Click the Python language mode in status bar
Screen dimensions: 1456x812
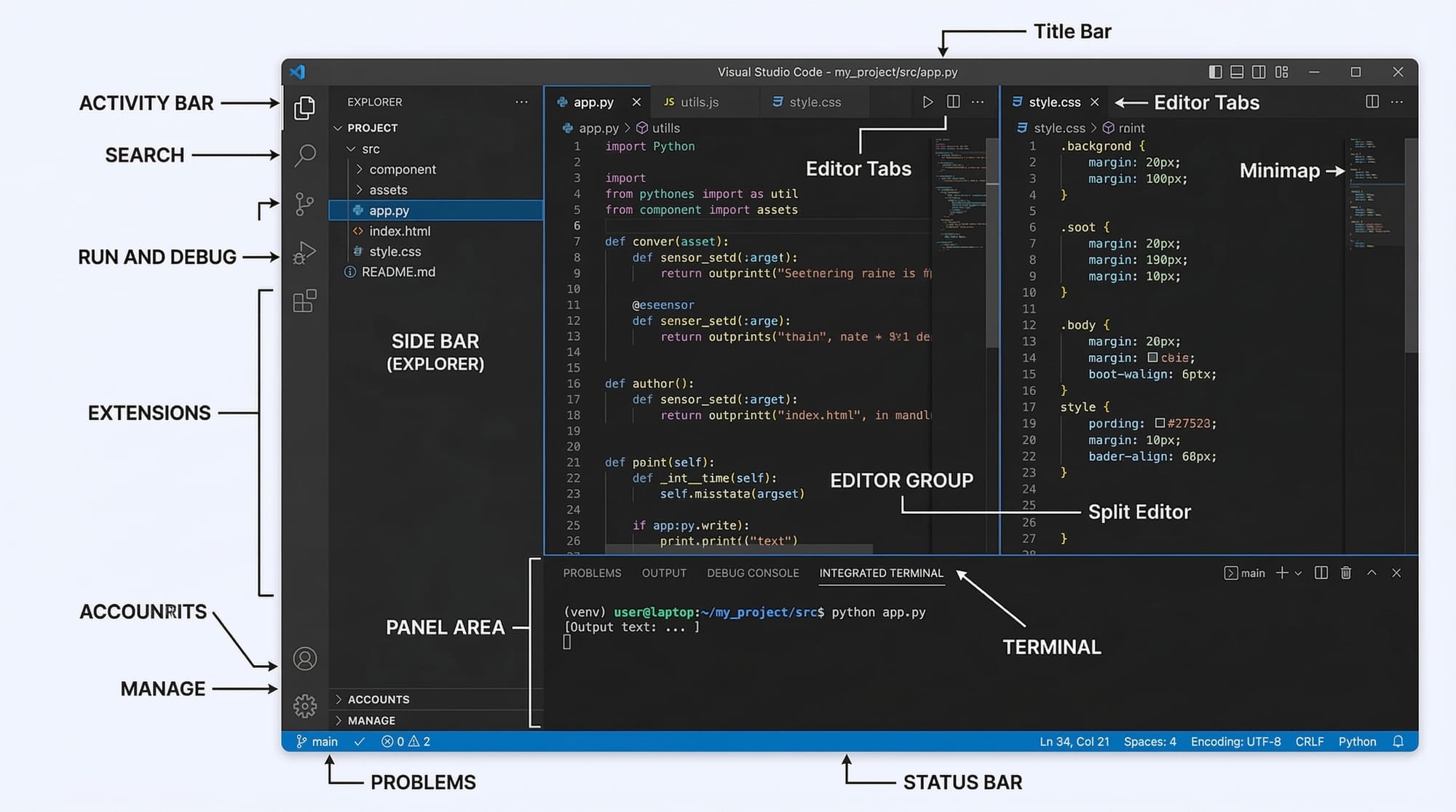[1357, 741]
